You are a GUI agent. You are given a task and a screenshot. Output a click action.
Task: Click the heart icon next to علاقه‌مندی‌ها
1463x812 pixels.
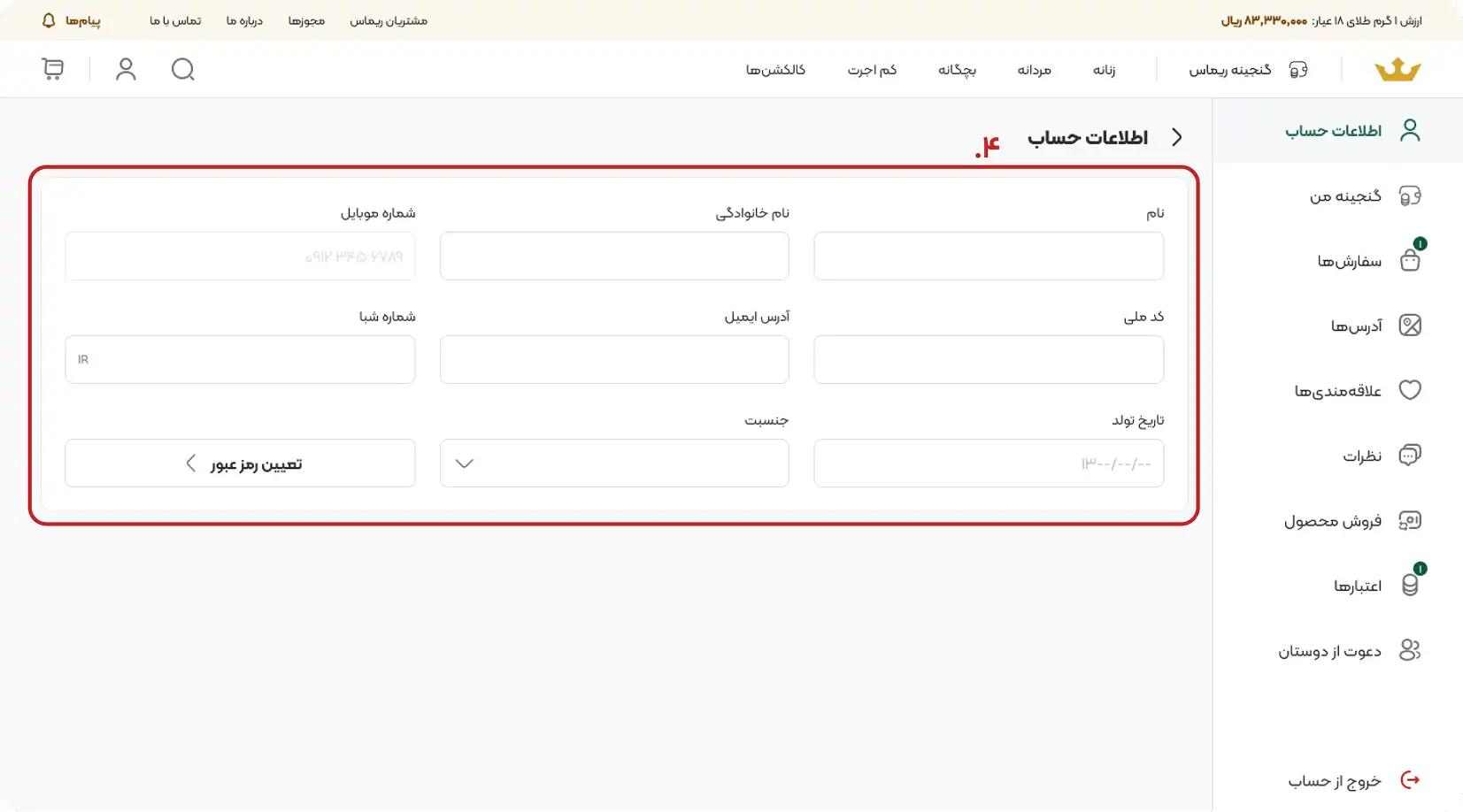(1410, 390)
